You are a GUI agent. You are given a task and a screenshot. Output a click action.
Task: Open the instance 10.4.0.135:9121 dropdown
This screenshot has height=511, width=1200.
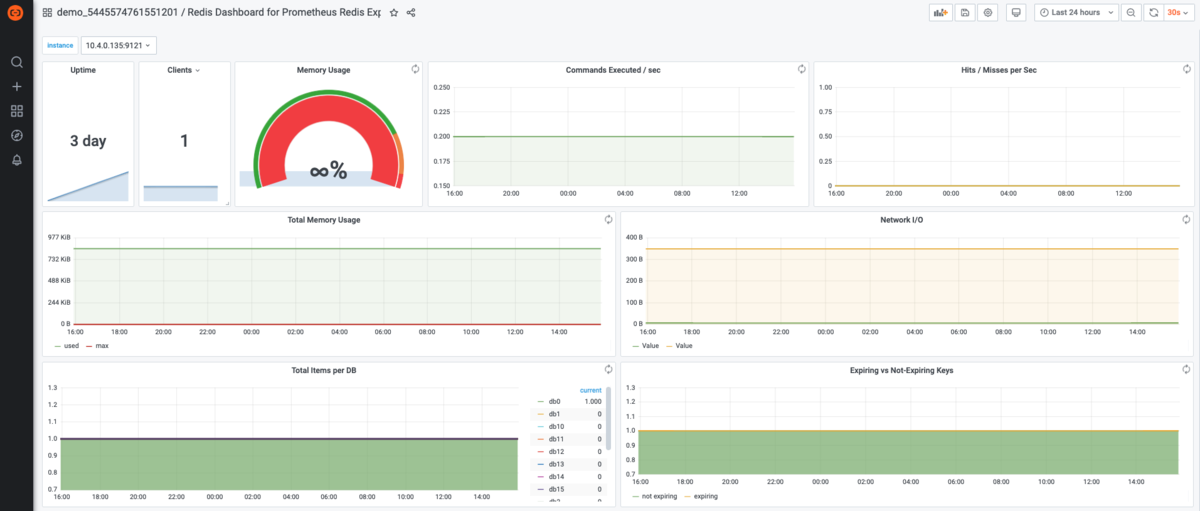click(118, 45)
